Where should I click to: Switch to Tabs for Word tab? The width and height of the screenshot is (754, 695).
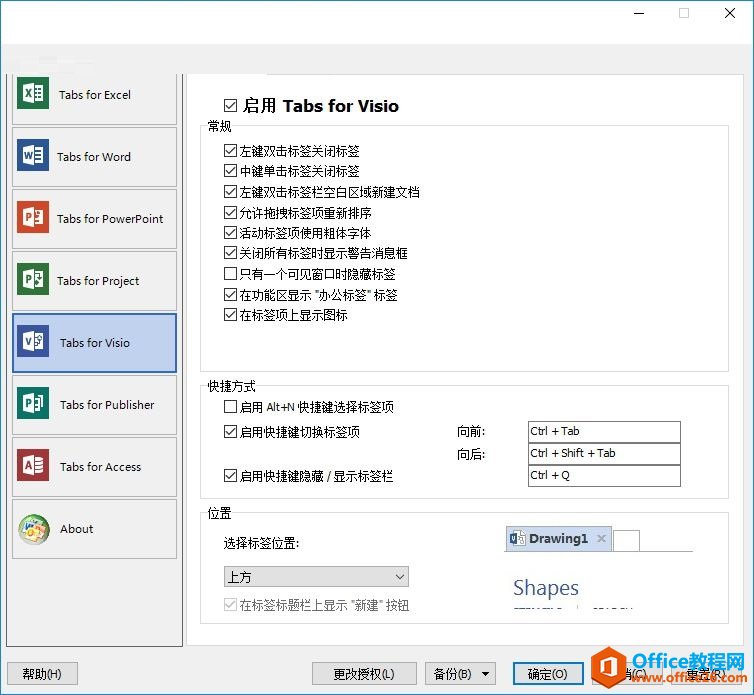[x=94, y=157]
